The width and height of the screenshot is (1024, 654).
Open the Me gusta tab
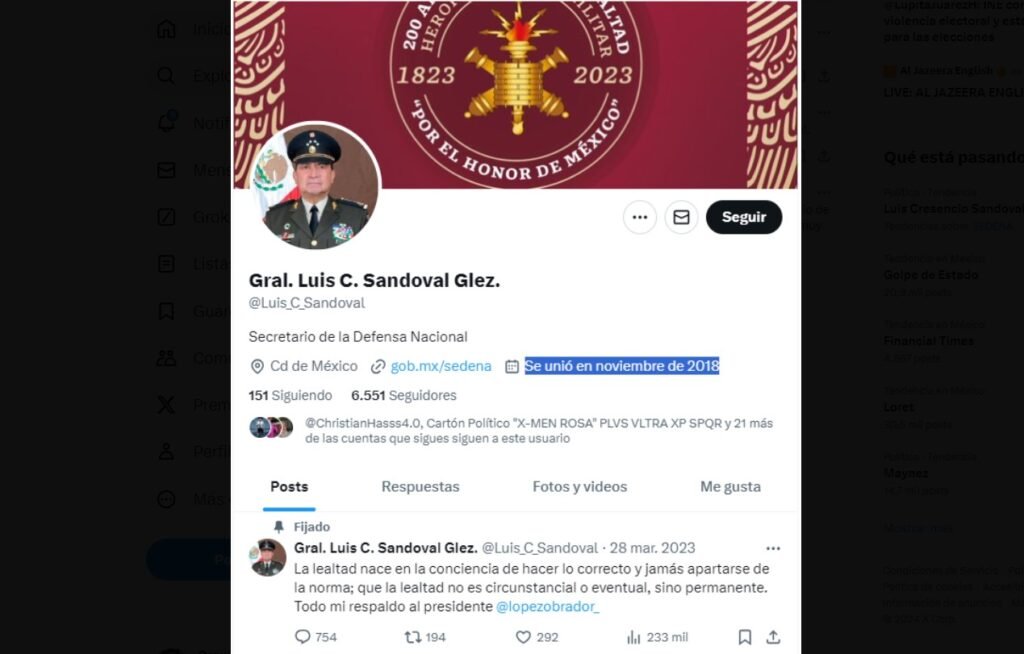730,487
